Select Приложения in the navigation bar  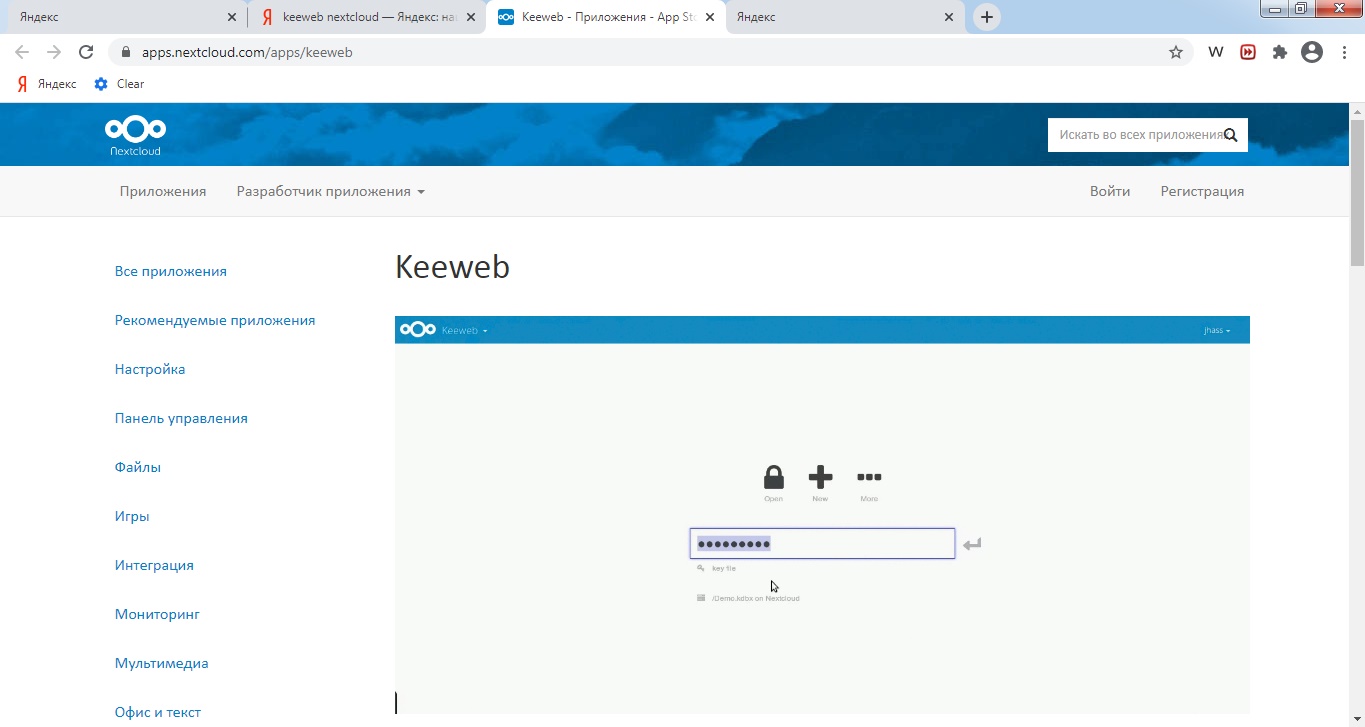click(x=162, y=191)
